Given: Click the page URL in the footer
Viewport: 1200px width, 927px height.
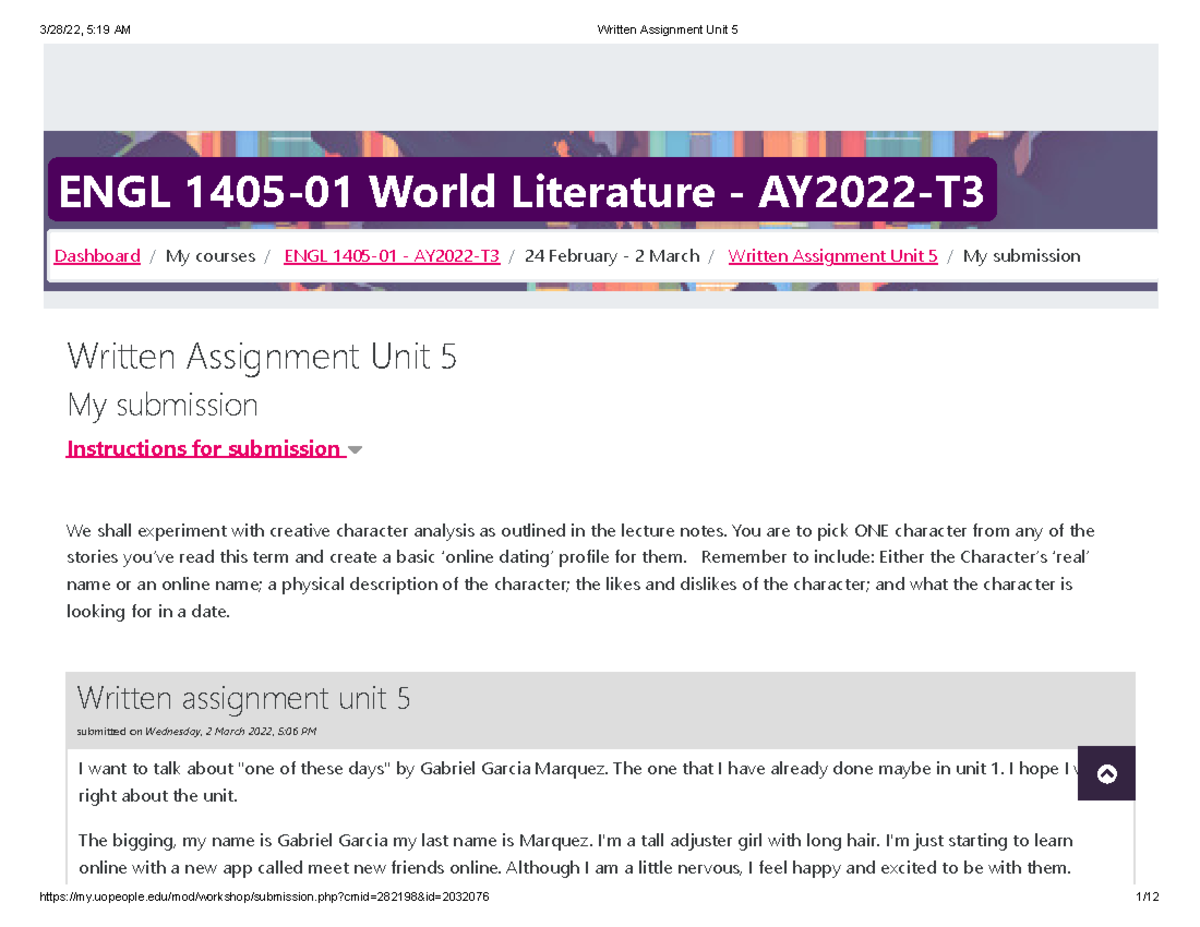Looking at the screenshot, I should 264,898.
